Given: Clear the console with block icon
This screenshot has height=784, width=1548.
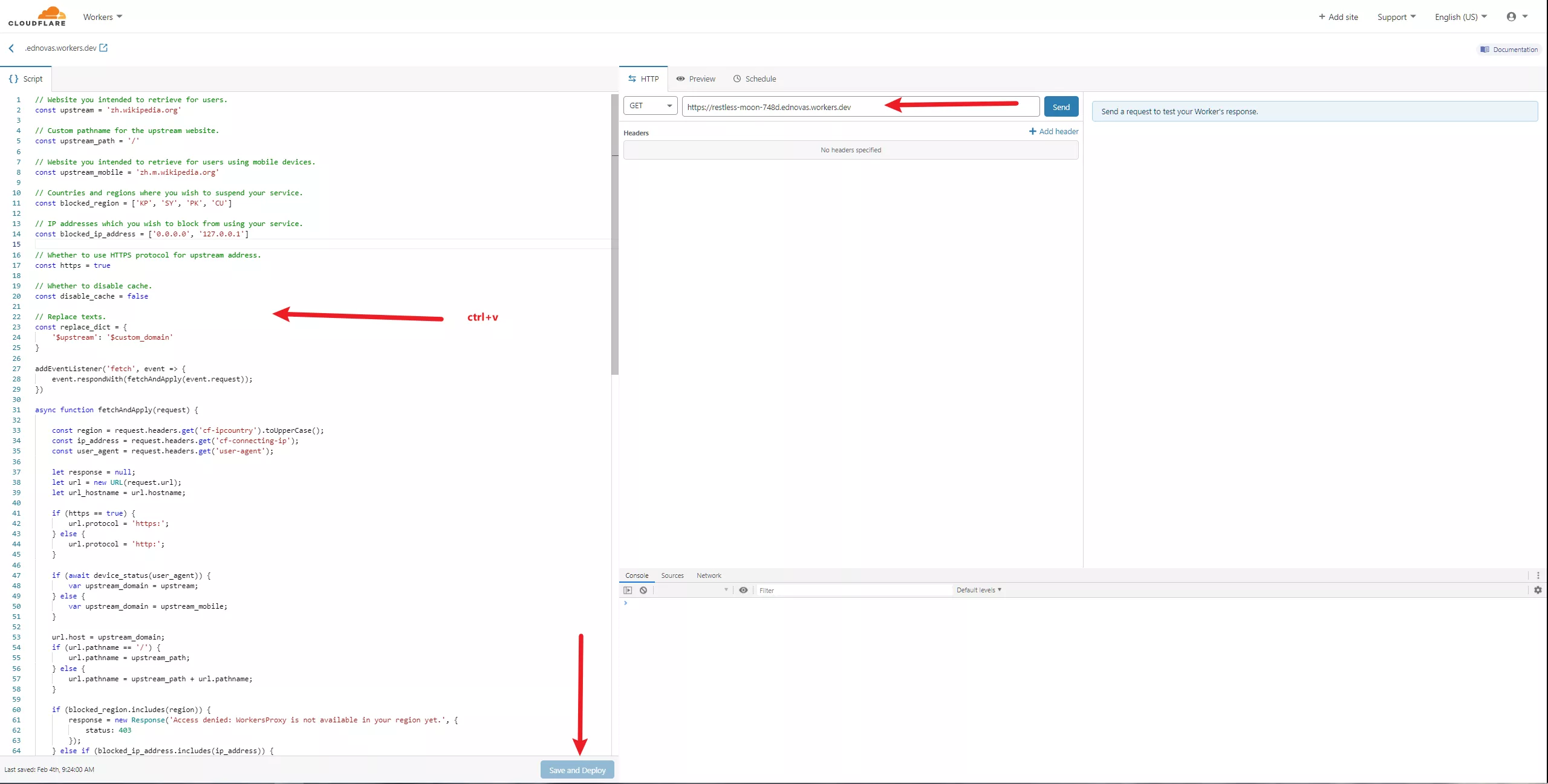Looking at the screenshot, I should click(643, 590).
